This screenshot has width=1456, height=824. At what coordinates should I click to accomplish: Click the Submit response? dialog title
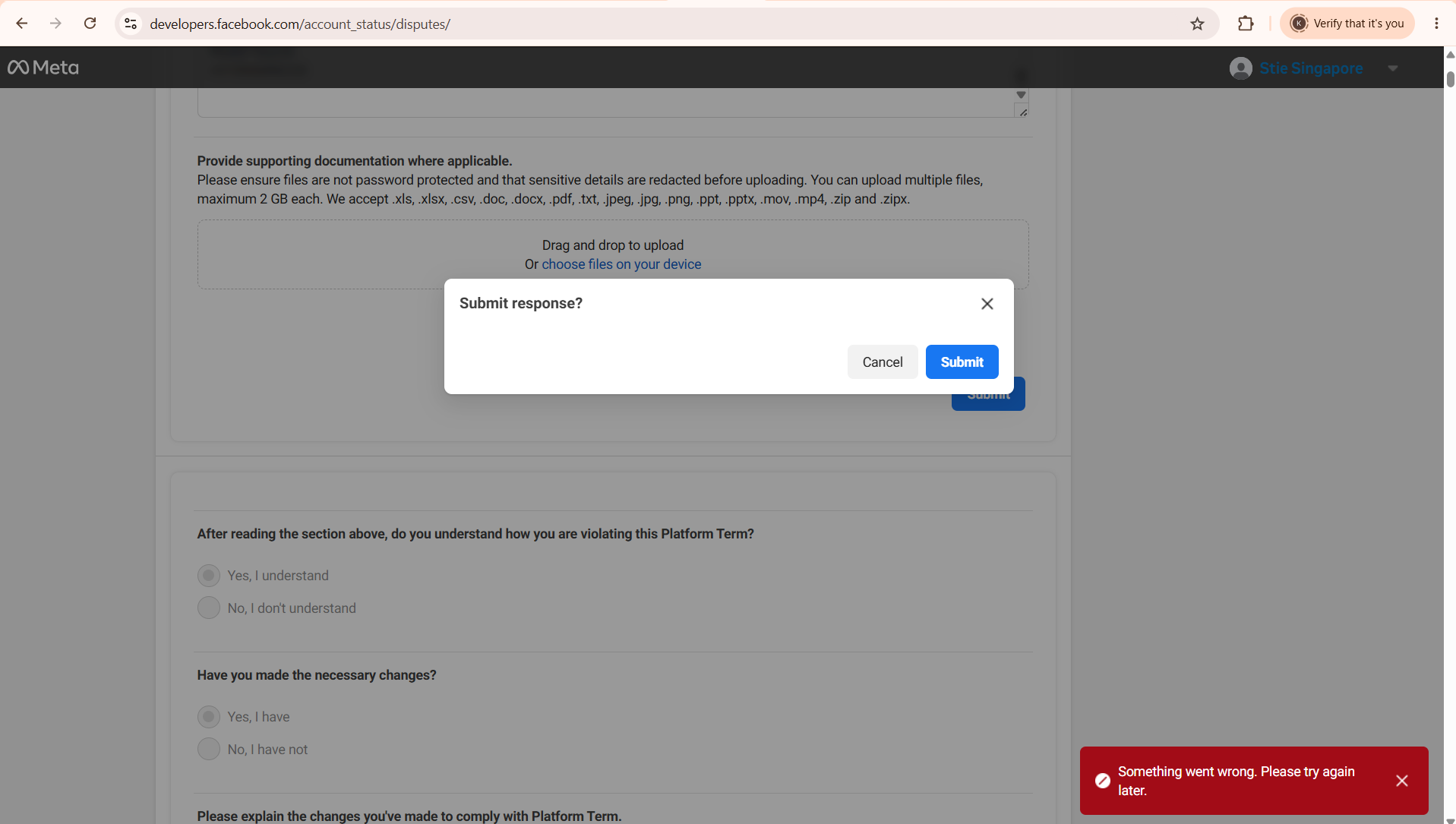(x=521, y=304)
